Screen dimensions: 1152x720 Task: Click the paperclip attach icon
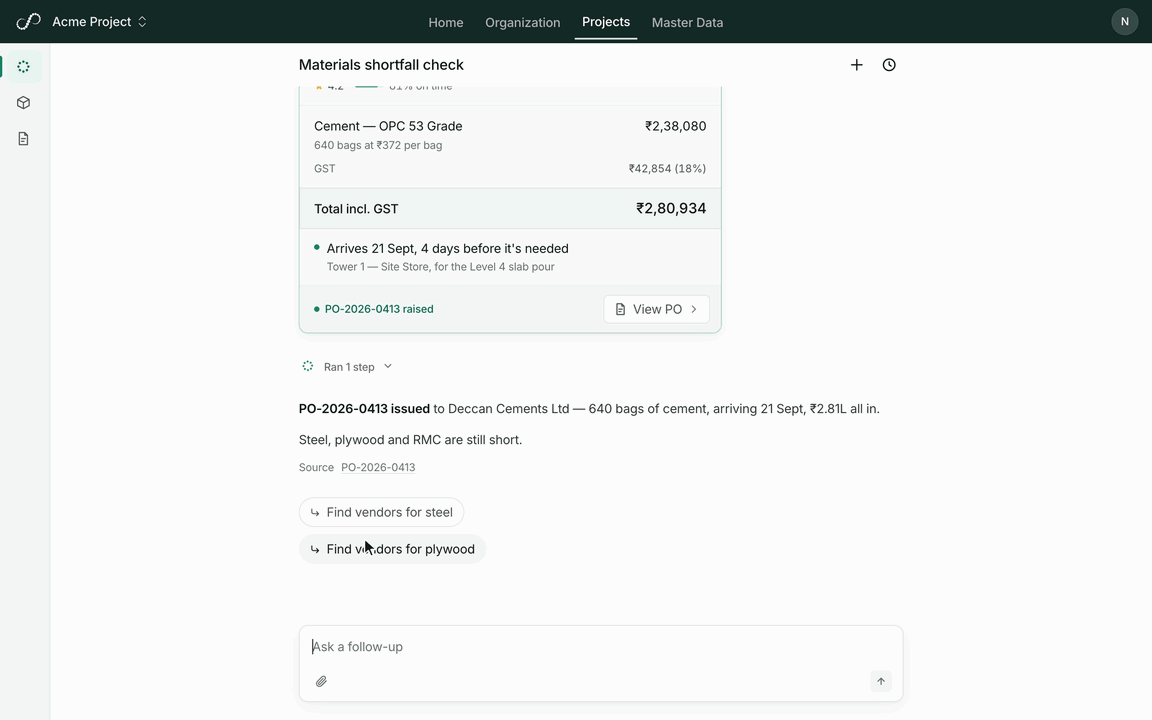321,682
